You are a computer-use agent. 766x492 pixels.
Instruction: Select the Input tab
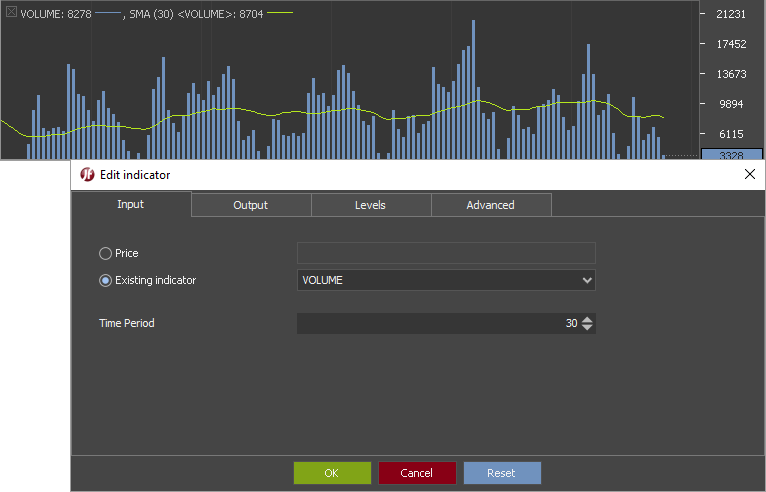131,204
